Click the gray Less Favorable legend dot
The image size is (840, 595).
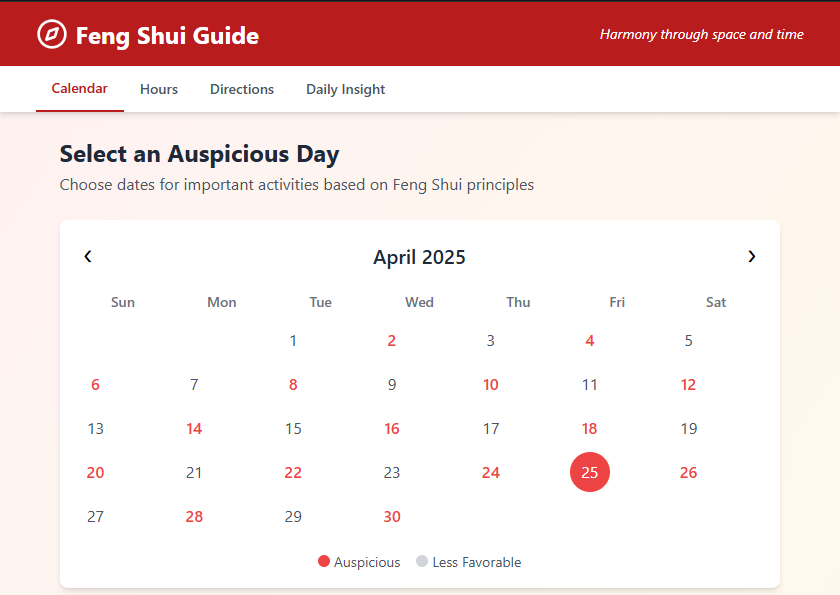tap(422, 561)
